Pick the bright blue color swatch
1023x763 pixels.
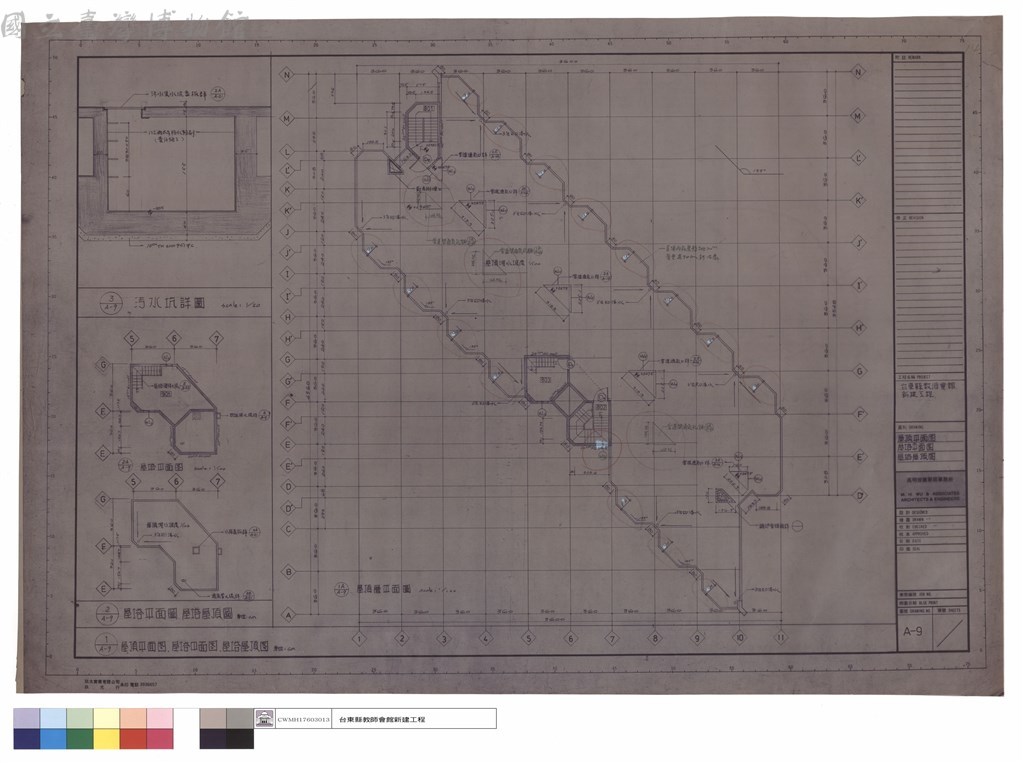pyautogui.click(x=53, y=739)
